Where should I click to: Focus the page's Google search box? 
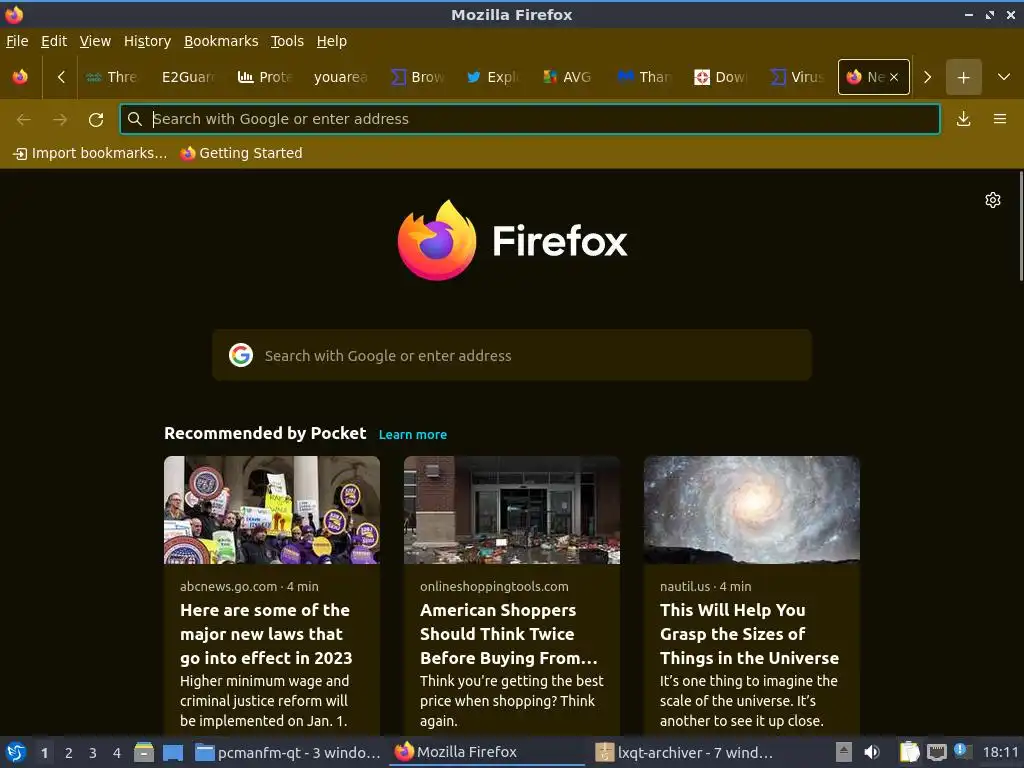[512, 355]
